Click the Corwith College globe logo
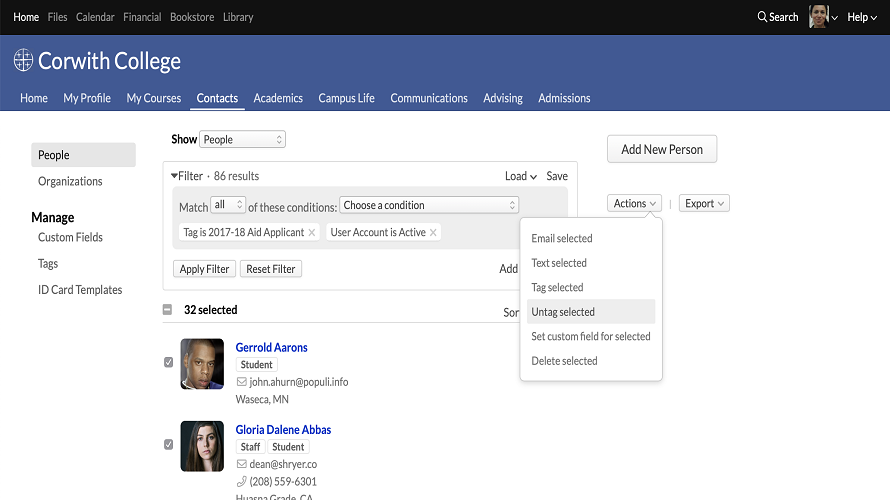This screenshot has width=890, height=500. (x=24, y=61)
